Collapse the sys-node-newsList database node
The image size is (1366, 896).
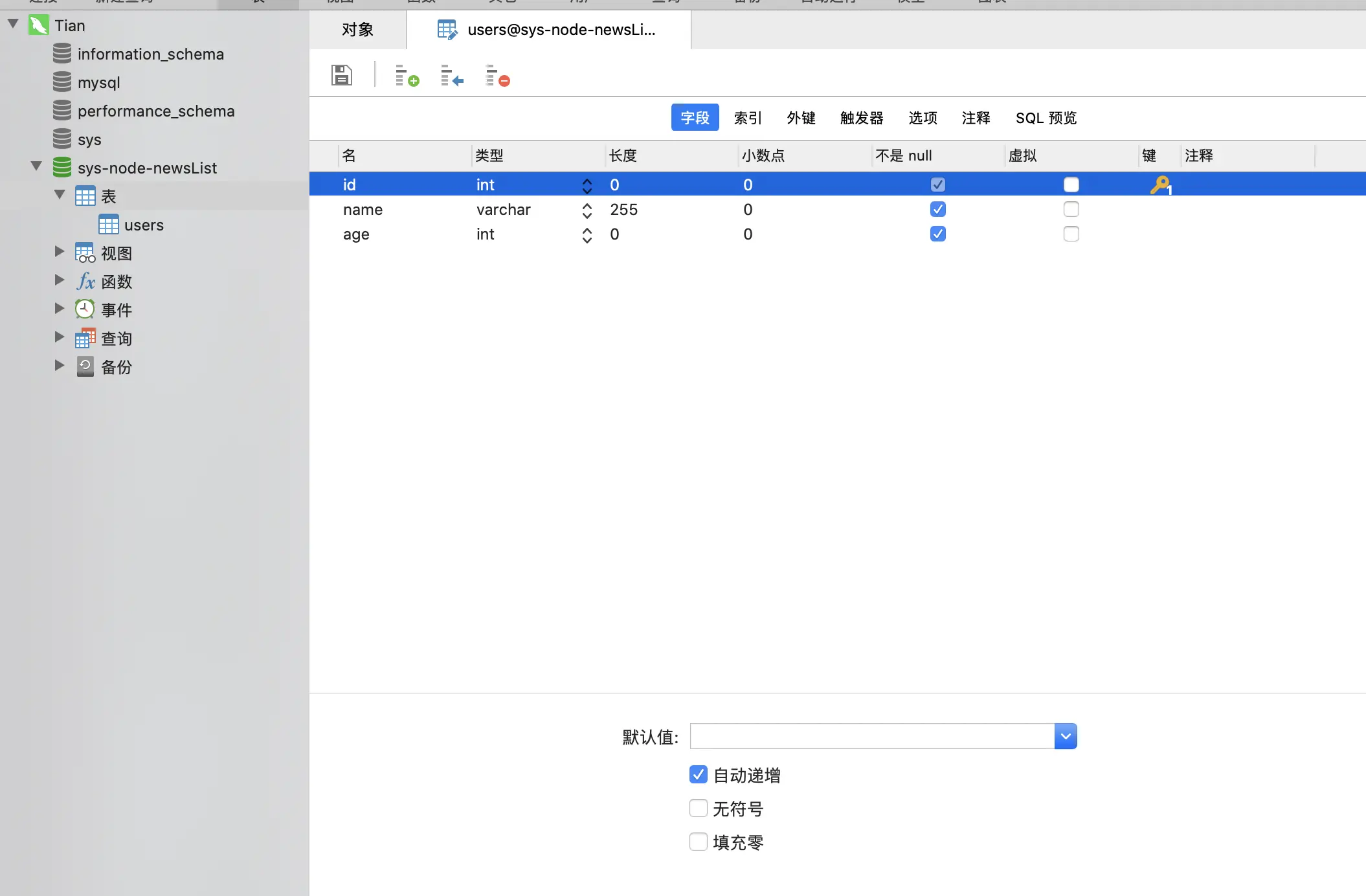36,167
